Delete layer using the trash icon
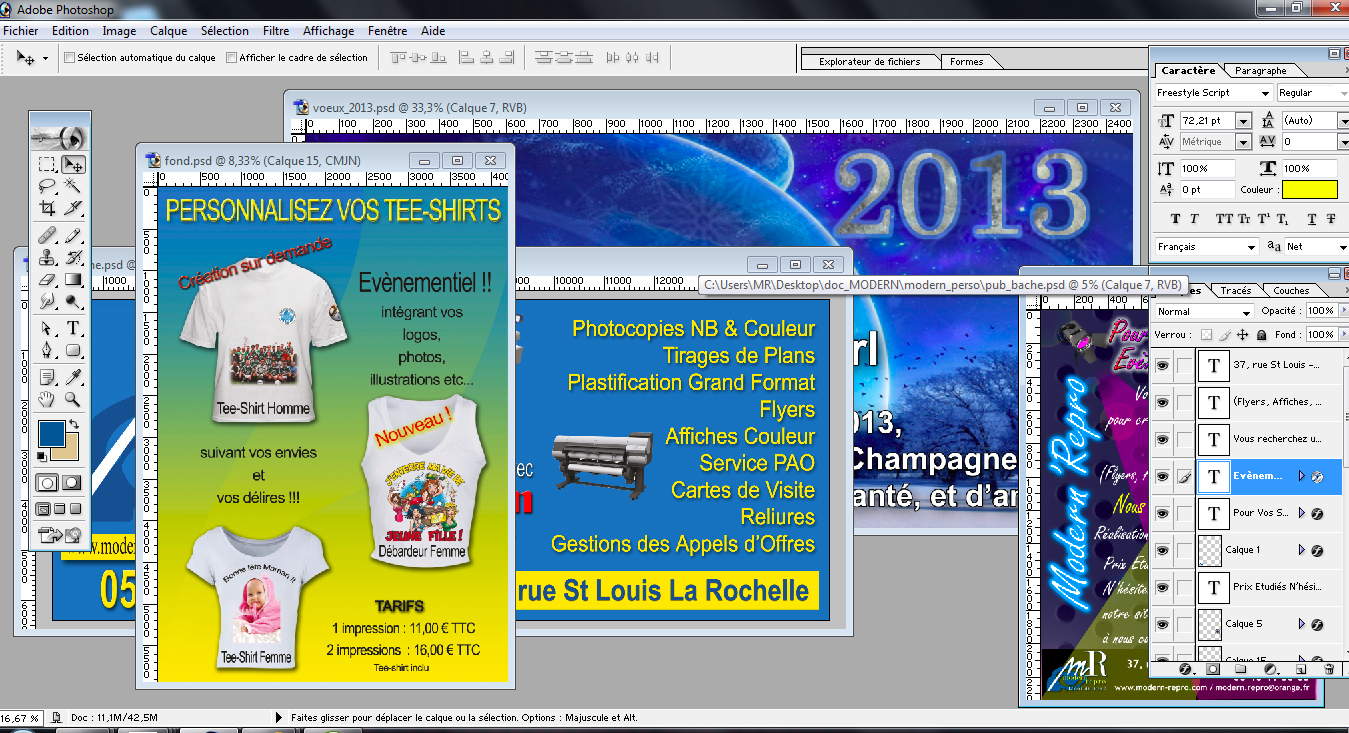Screen dimensions: 1349x733 tap(1329, 668)
